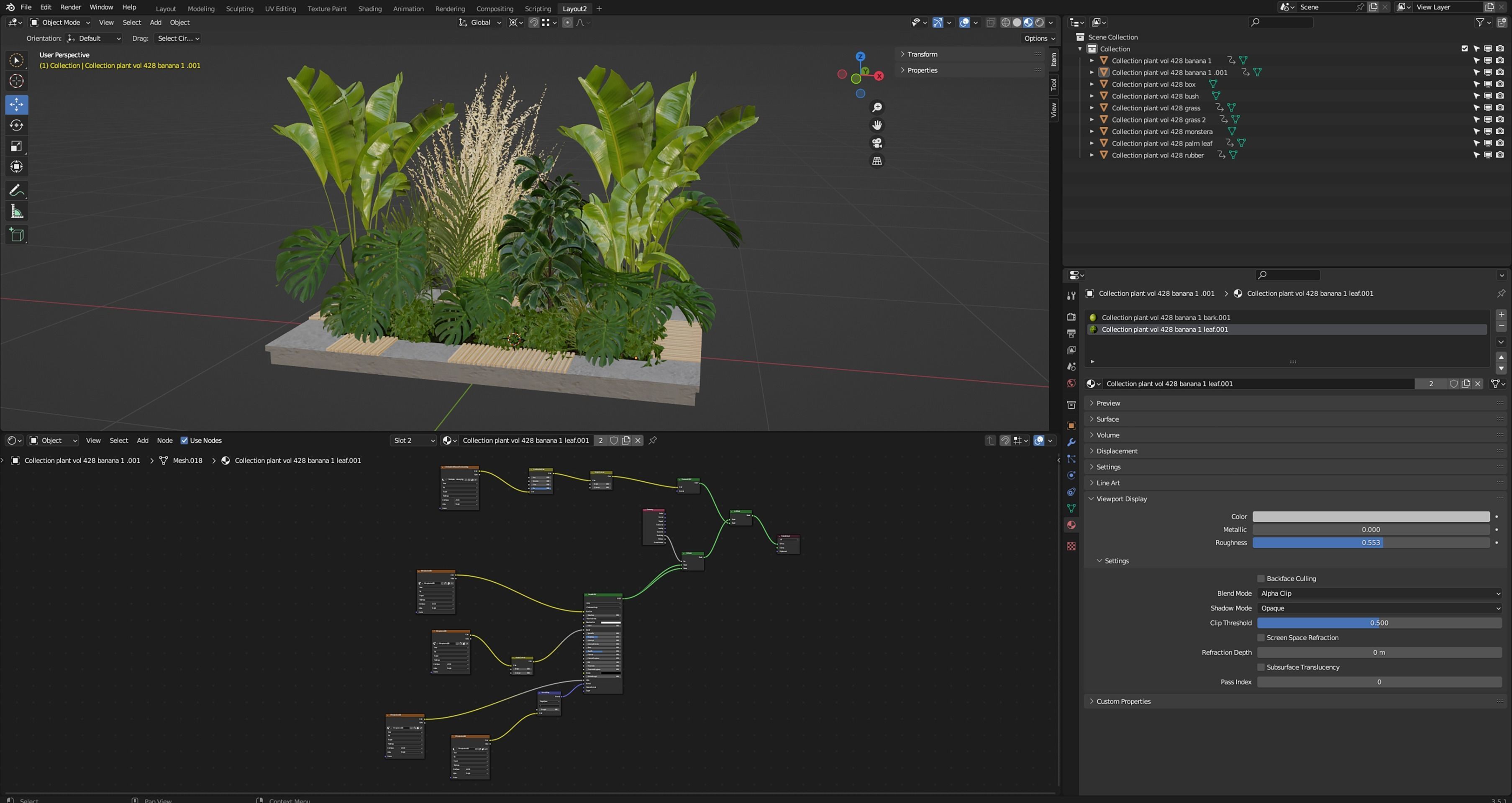1512x803 pixels.
Task: Click the Pass Index field
Action: click(1379, 682)
